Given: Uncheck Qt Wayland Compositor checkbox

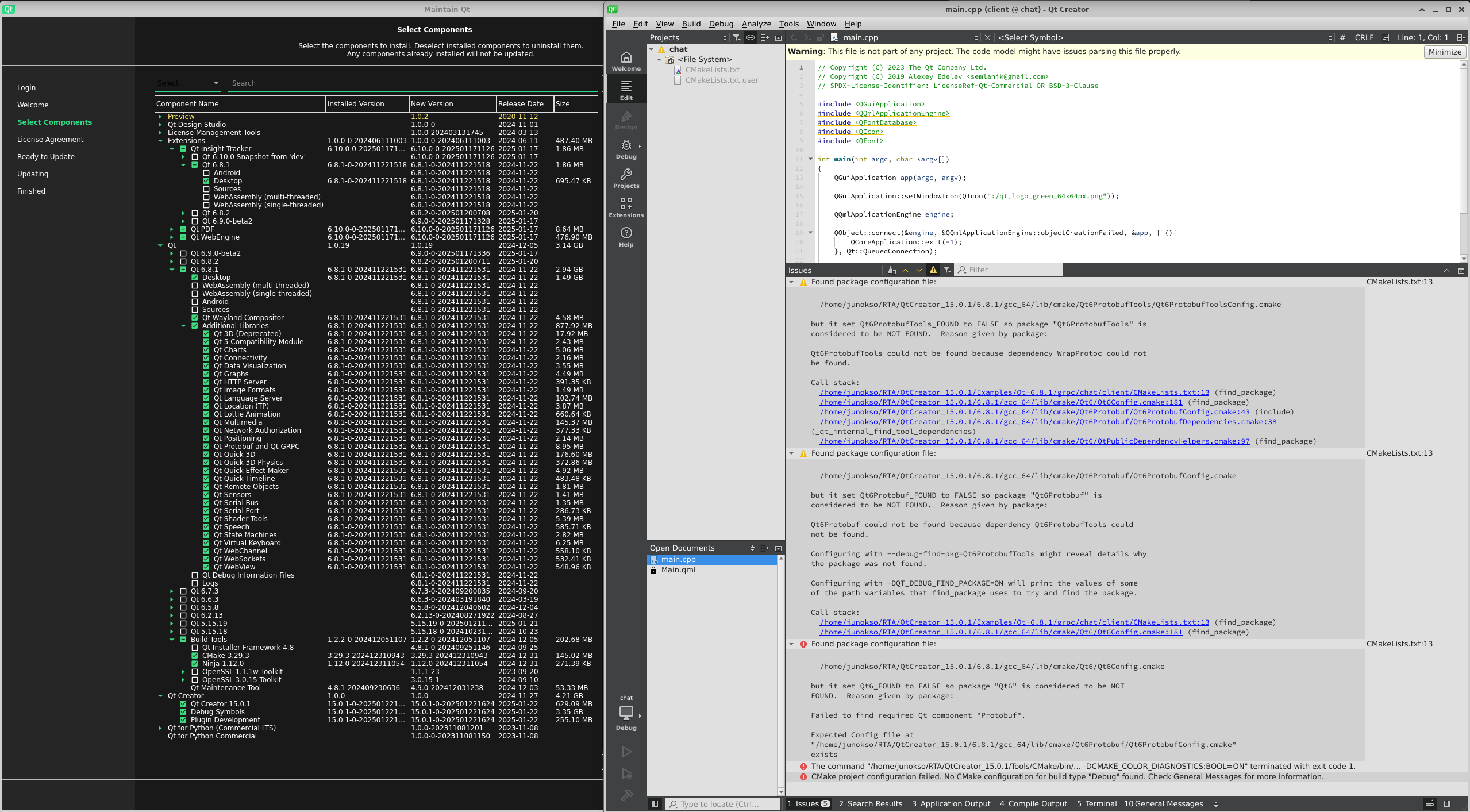Looking at the screenshot, I should click(x=195, y=318).
